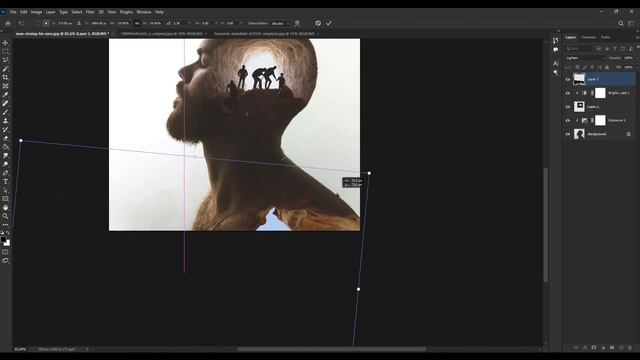Open the Fill dropdown arrow
Image resolution: width=640 pixels, height=360 pixels.
pyautogui.click(x=637, y=67)
